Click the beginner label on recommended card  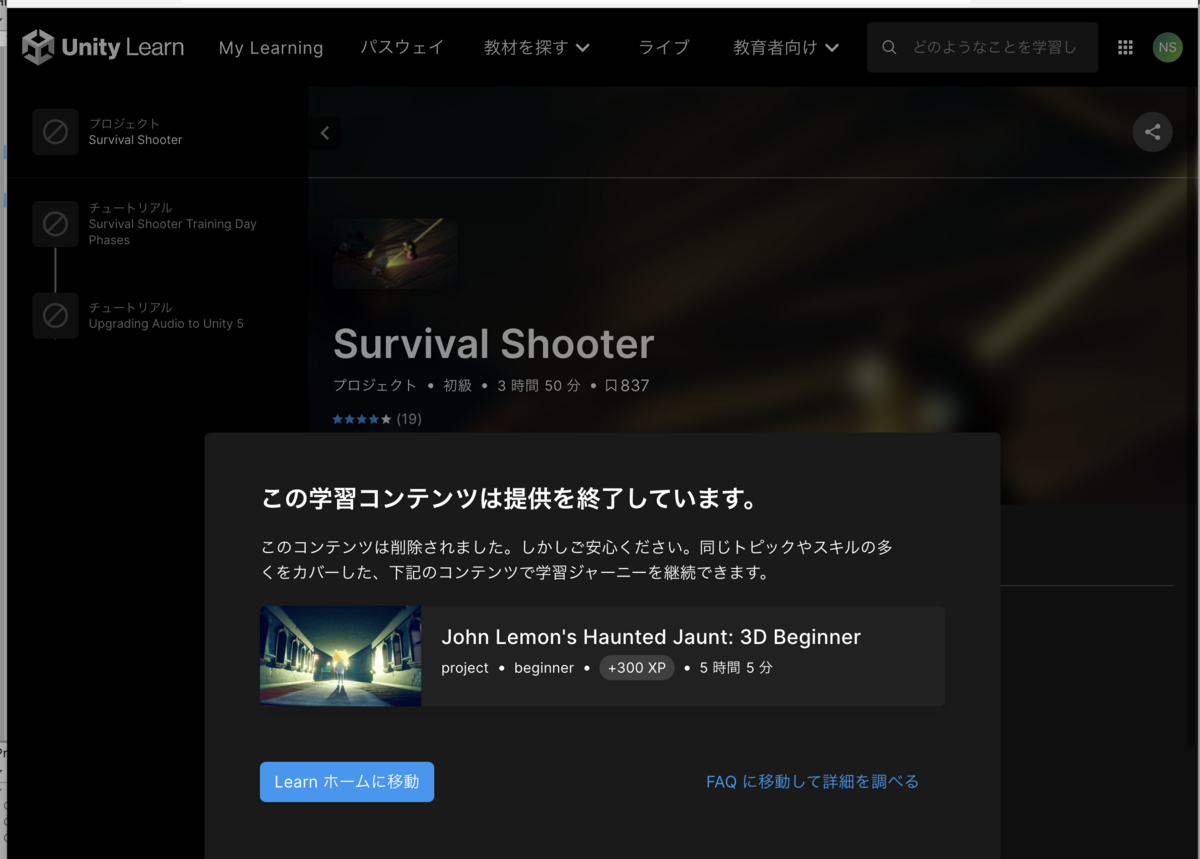tap(544, 668)
